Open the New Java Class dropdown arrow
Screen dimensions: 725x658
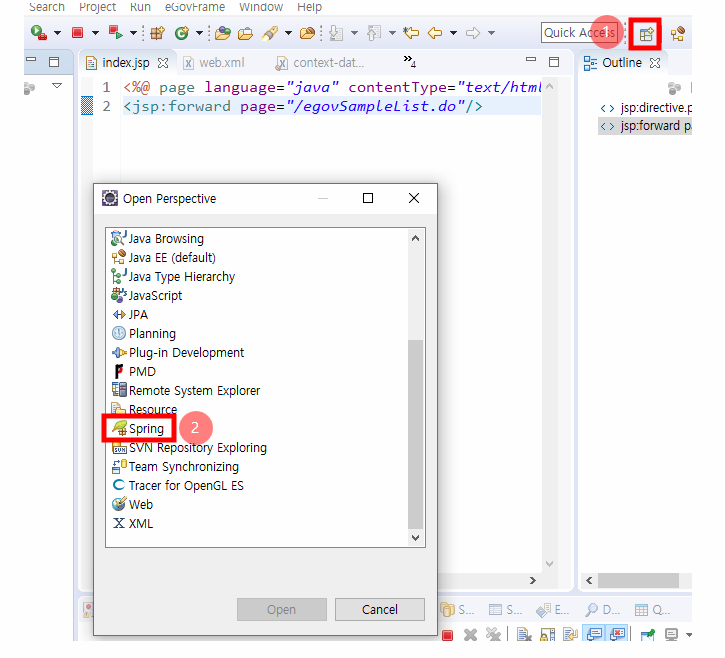point(199,33)
